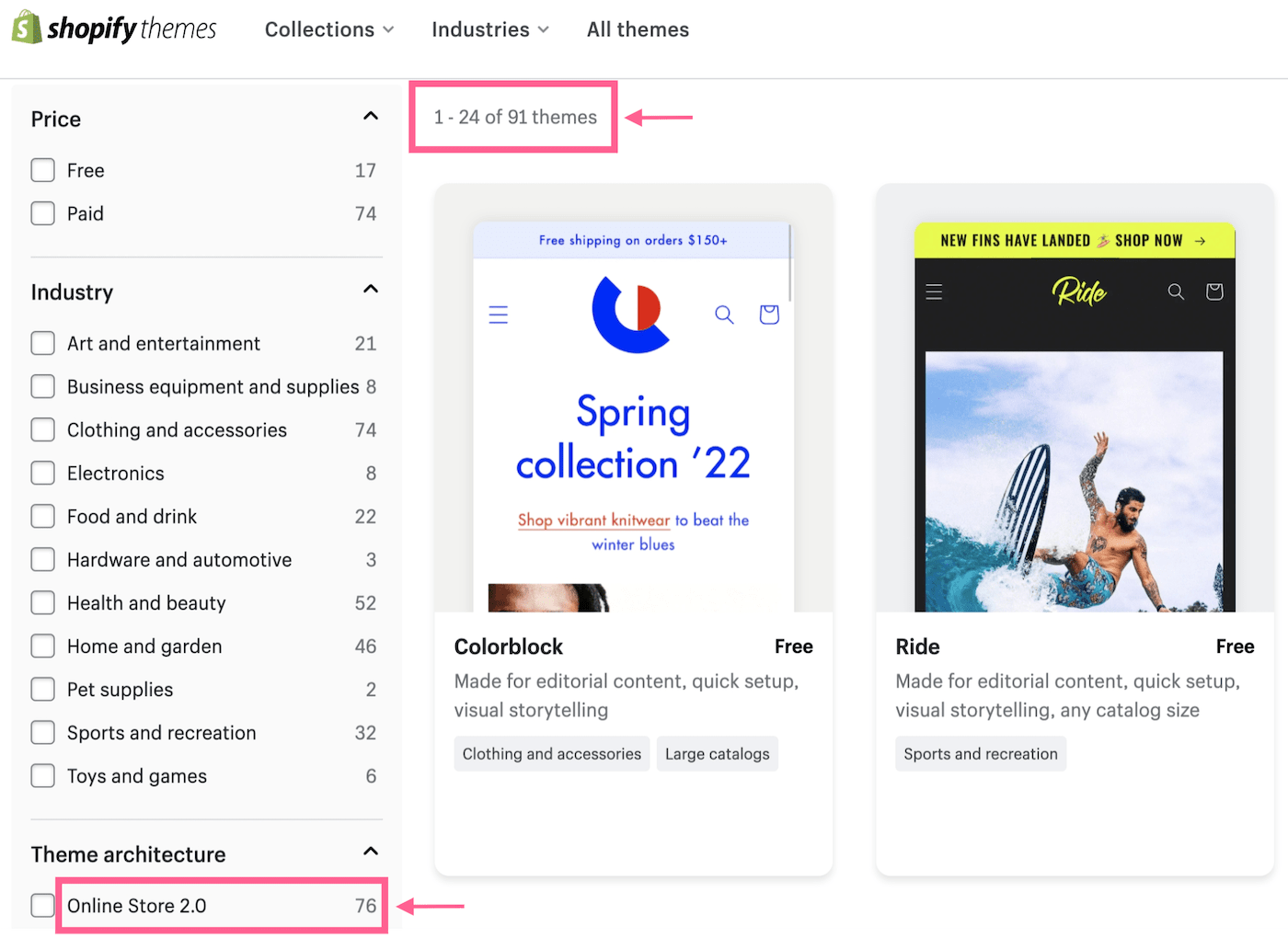This screenshot has height=938, width=1288.
Task: Enable Online Store 2.0 checkbox
Action: 42,905
